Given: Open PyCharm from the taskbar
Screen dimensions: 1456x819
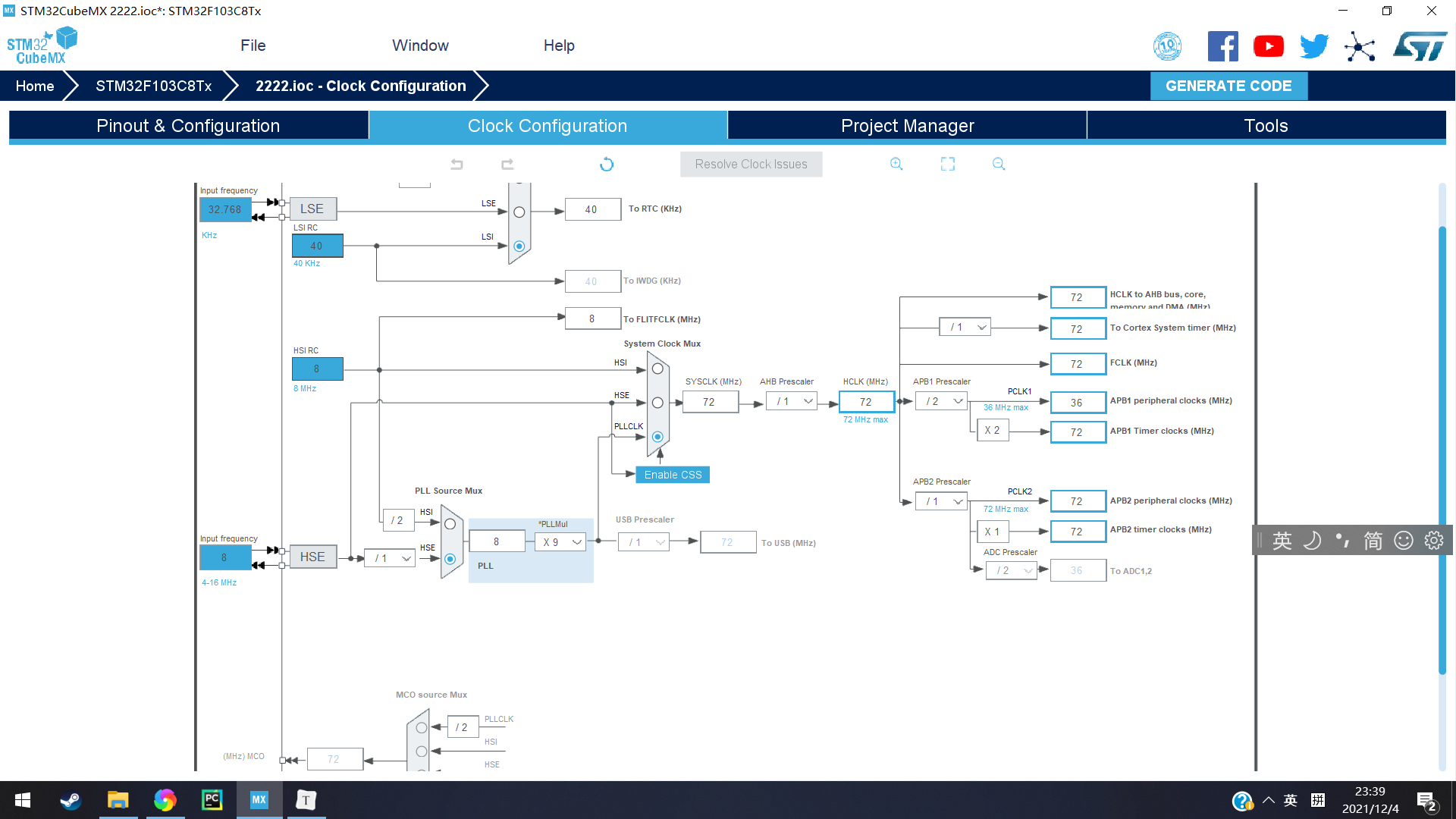Looking at the screenshot, I should coord(212,800).
